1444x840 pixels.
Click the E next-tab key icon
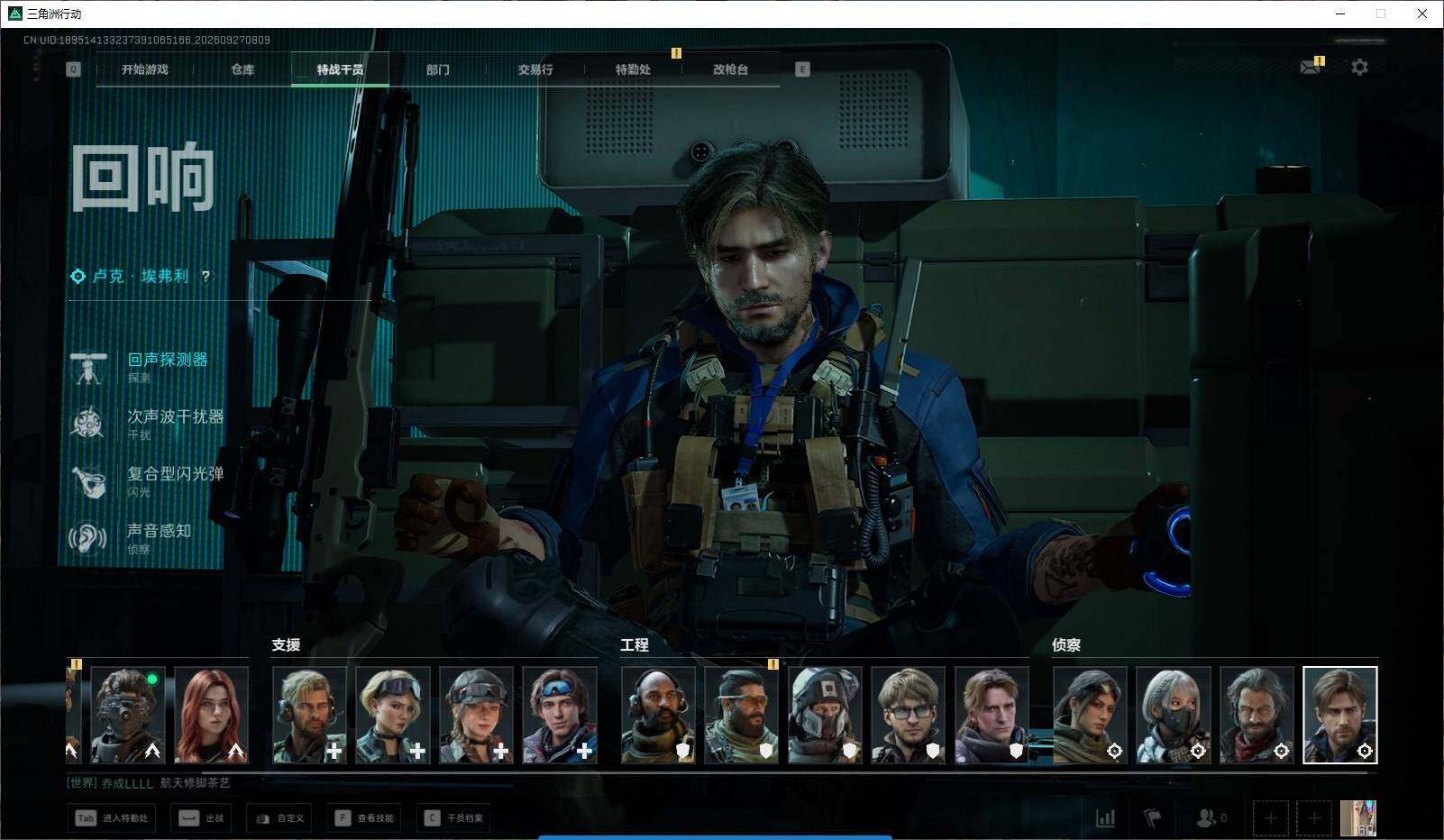pos(802,69)
